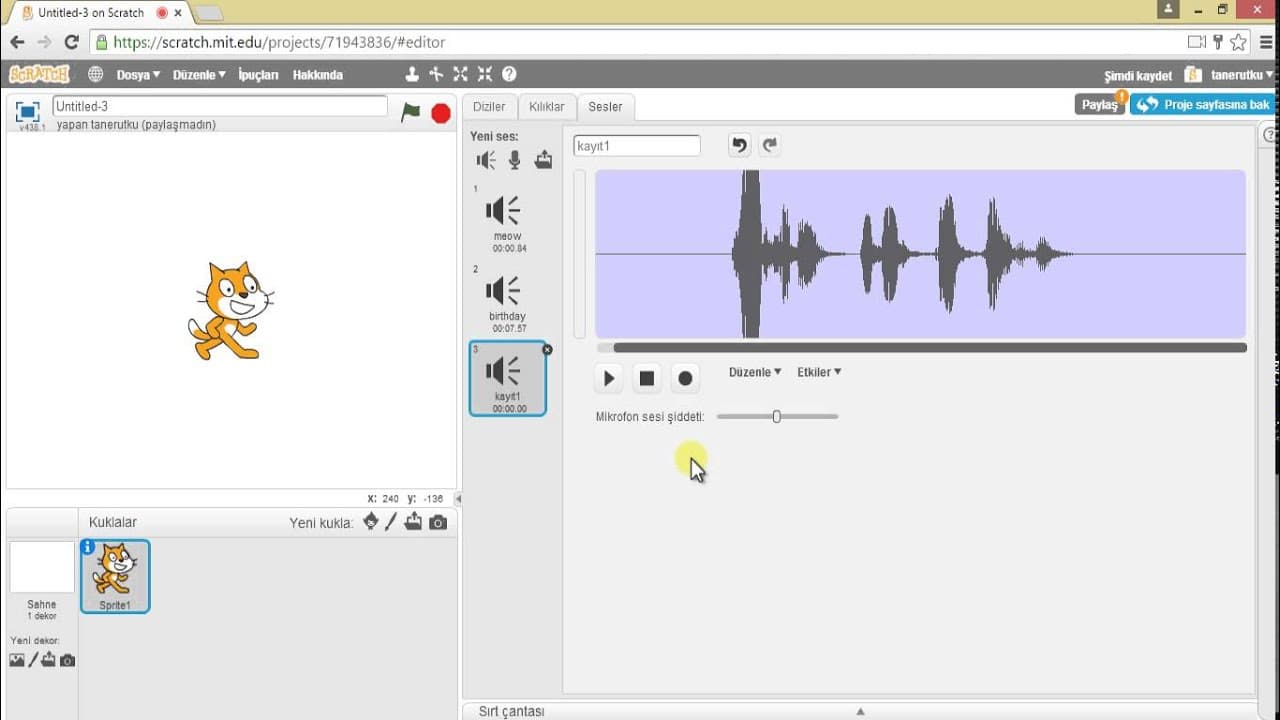Open the Chrome menu button
This screenshot has height=720, width=1280.
pos(1264,42)
